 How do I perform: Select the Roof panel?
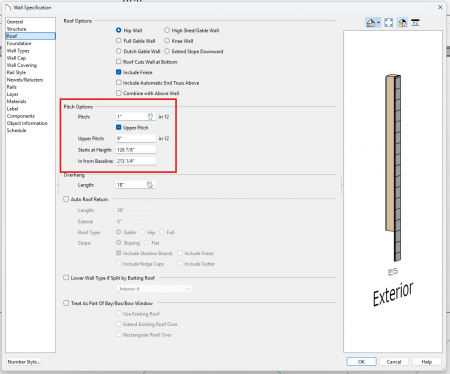point(30,36)
